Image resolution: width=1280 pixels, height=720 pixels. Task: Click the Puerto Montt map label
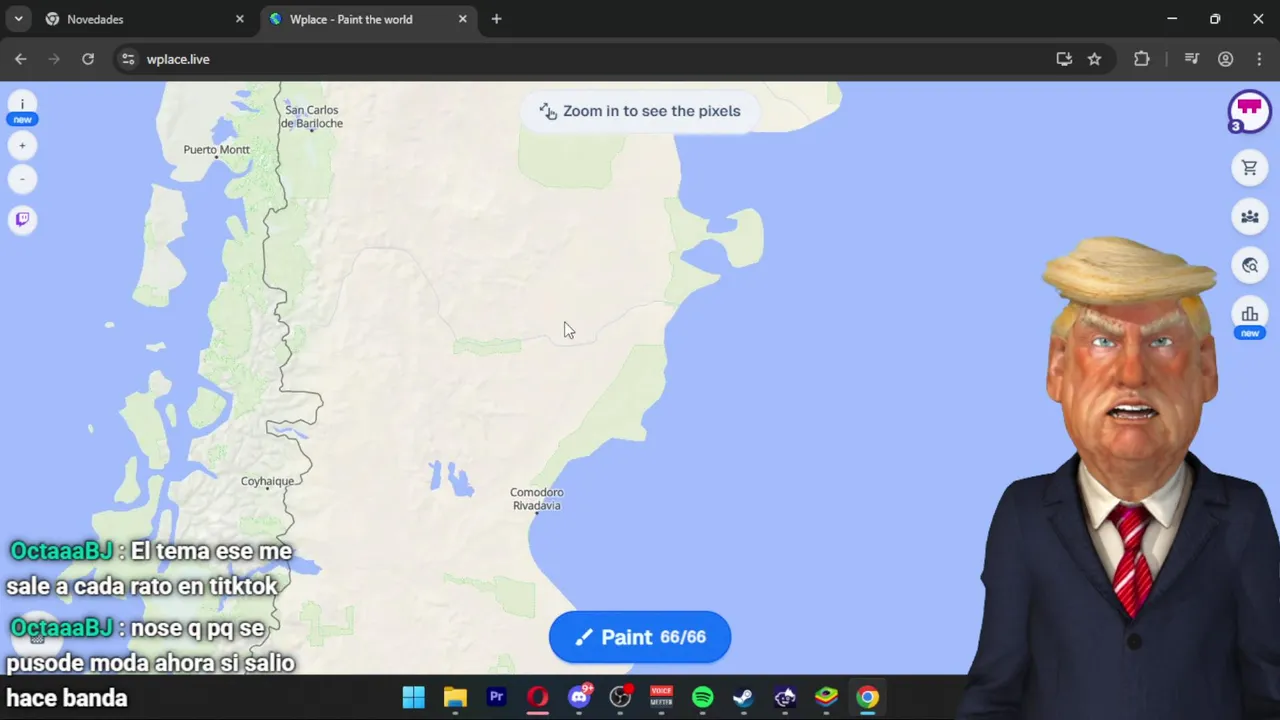pyautogui.click(x=216, y=150)
